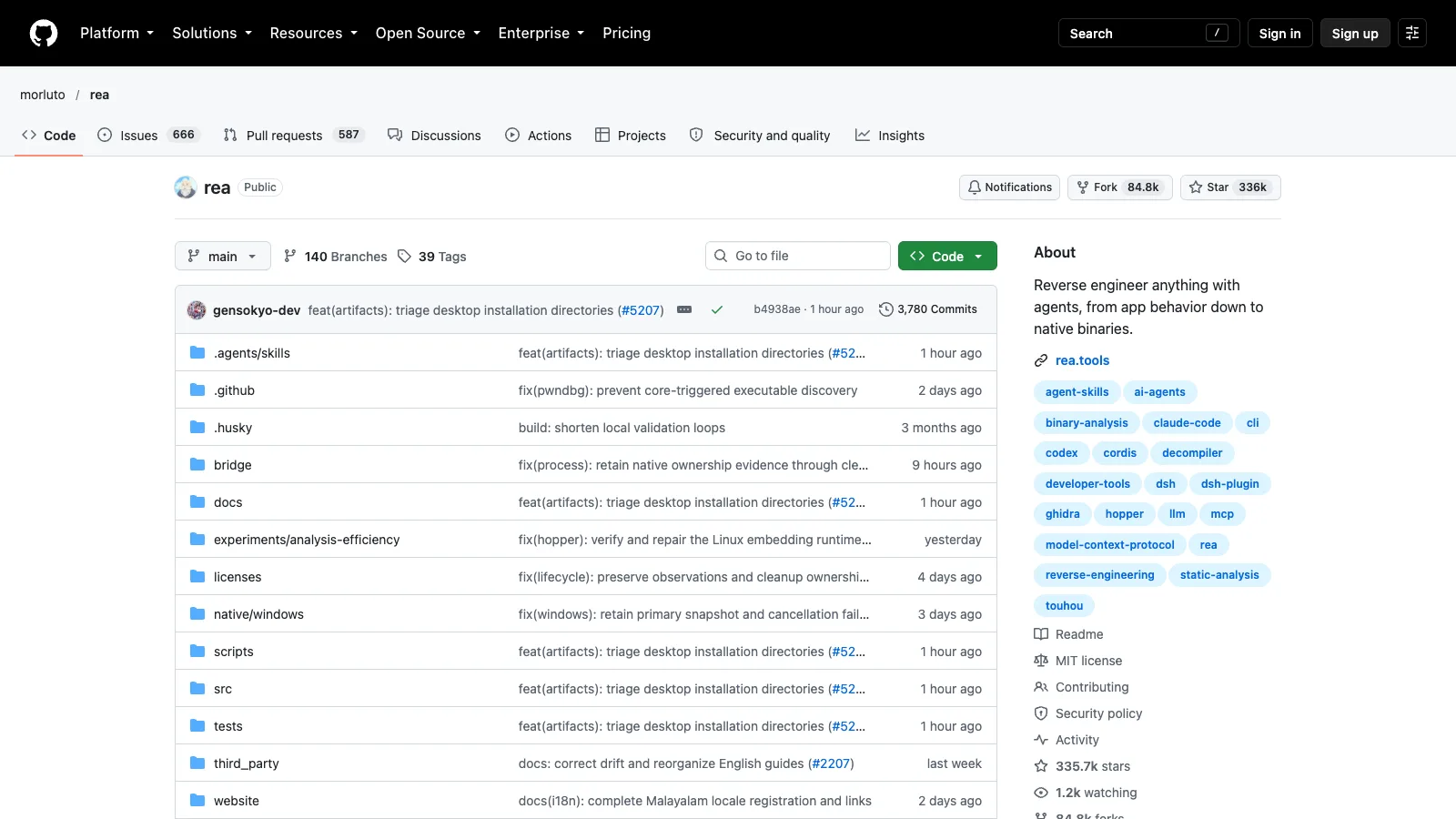Click the scales icon for MIT license
Screen dimensions: 1456x819
pyautogui.click(x=1041, y=661)
